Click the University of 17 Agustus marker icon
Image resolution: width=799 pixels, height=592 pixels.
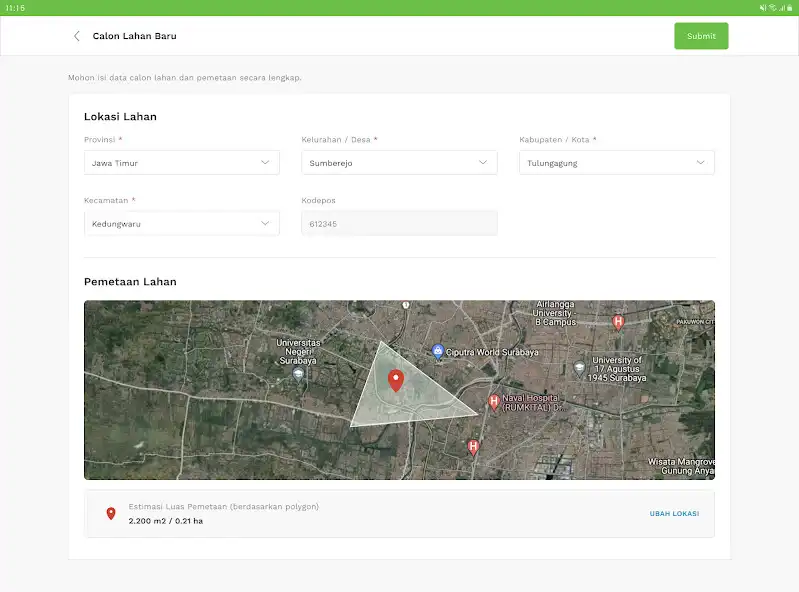pyautogui.click(x=579, y=368)
